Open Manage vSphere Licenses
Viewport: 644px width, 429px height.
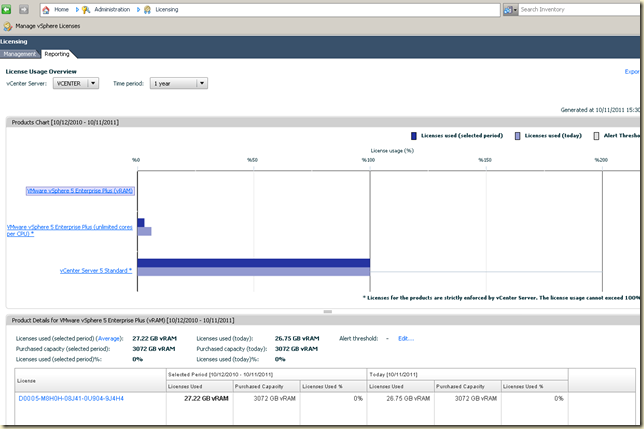click(x=48, y=26)
